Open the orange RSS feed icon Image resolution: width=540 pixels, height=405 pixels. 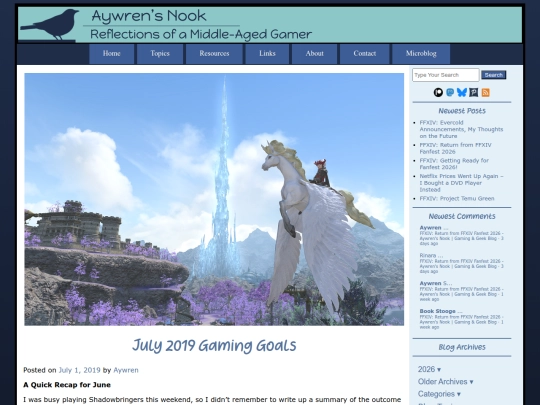click(486, 92)
